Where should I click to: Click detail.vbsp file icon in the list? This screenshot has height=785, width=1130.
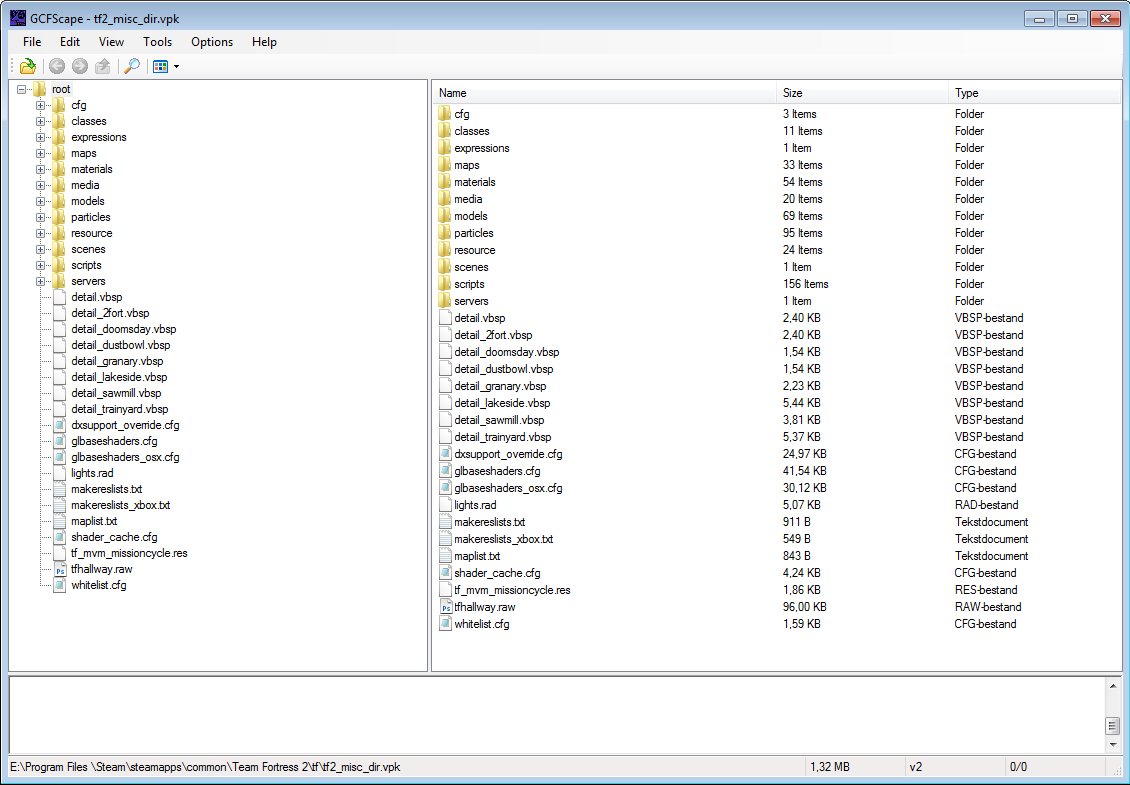445,318
